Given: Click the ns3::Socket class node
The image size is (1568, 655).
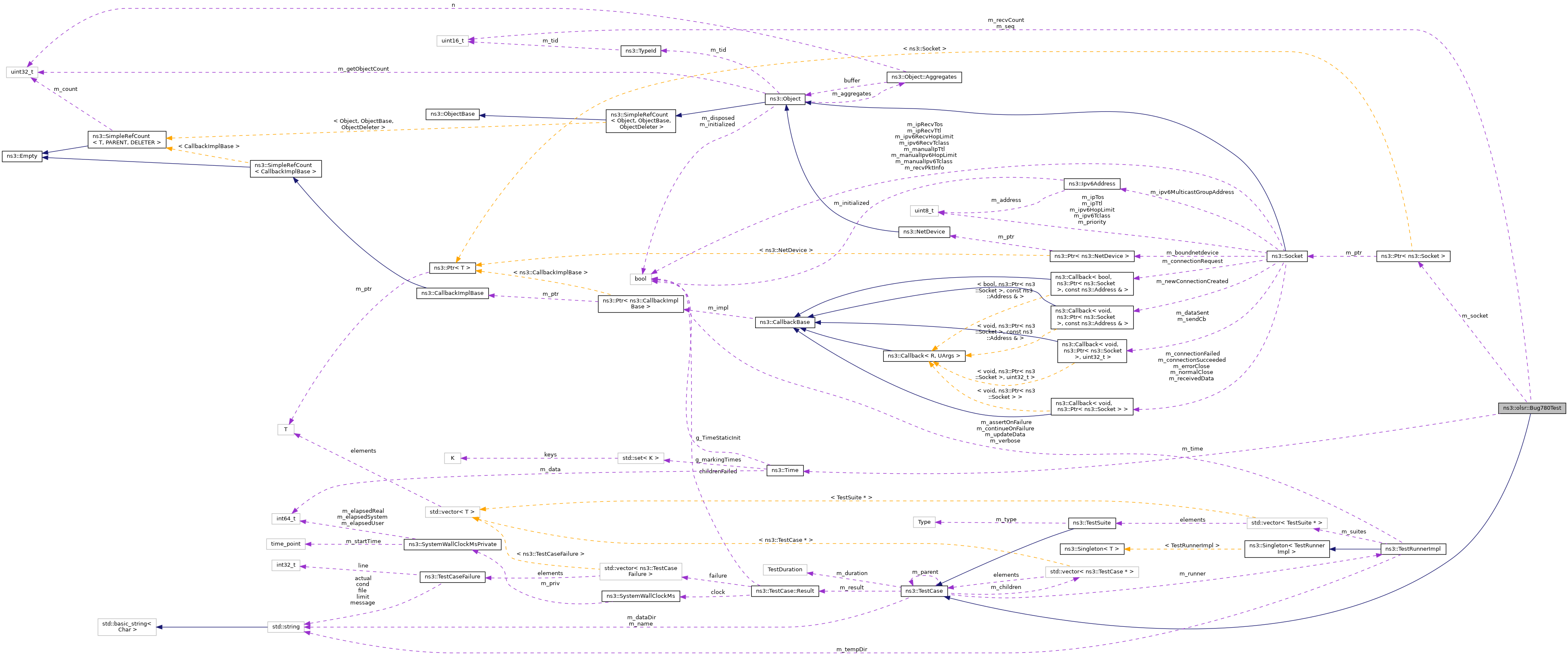Looking at the screenshot, I should pyautogui.click(x=1287, y=256).
